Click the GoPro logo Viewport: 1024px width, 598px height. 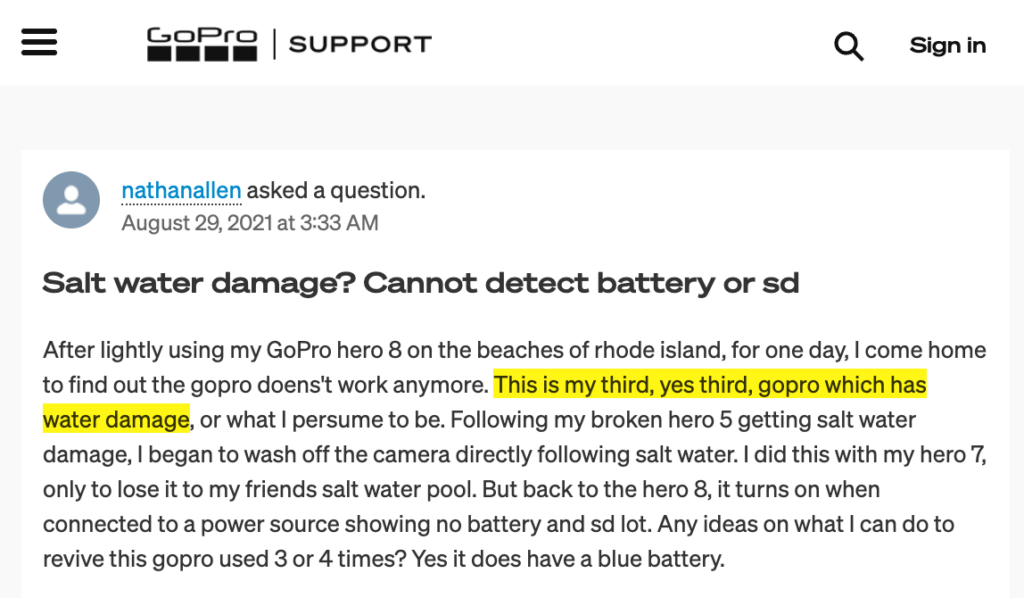[x=202, y=44]
